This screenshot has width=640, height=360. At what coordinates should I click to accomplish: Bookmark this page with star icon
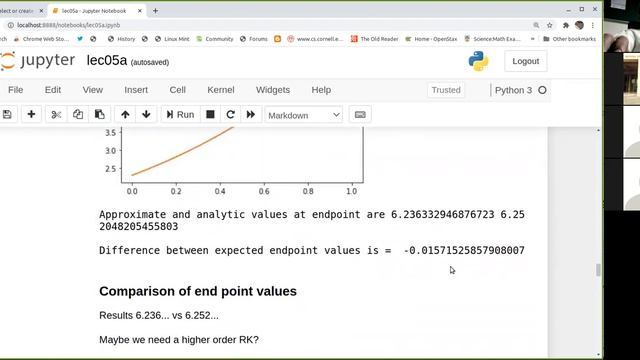pos(550,25)
